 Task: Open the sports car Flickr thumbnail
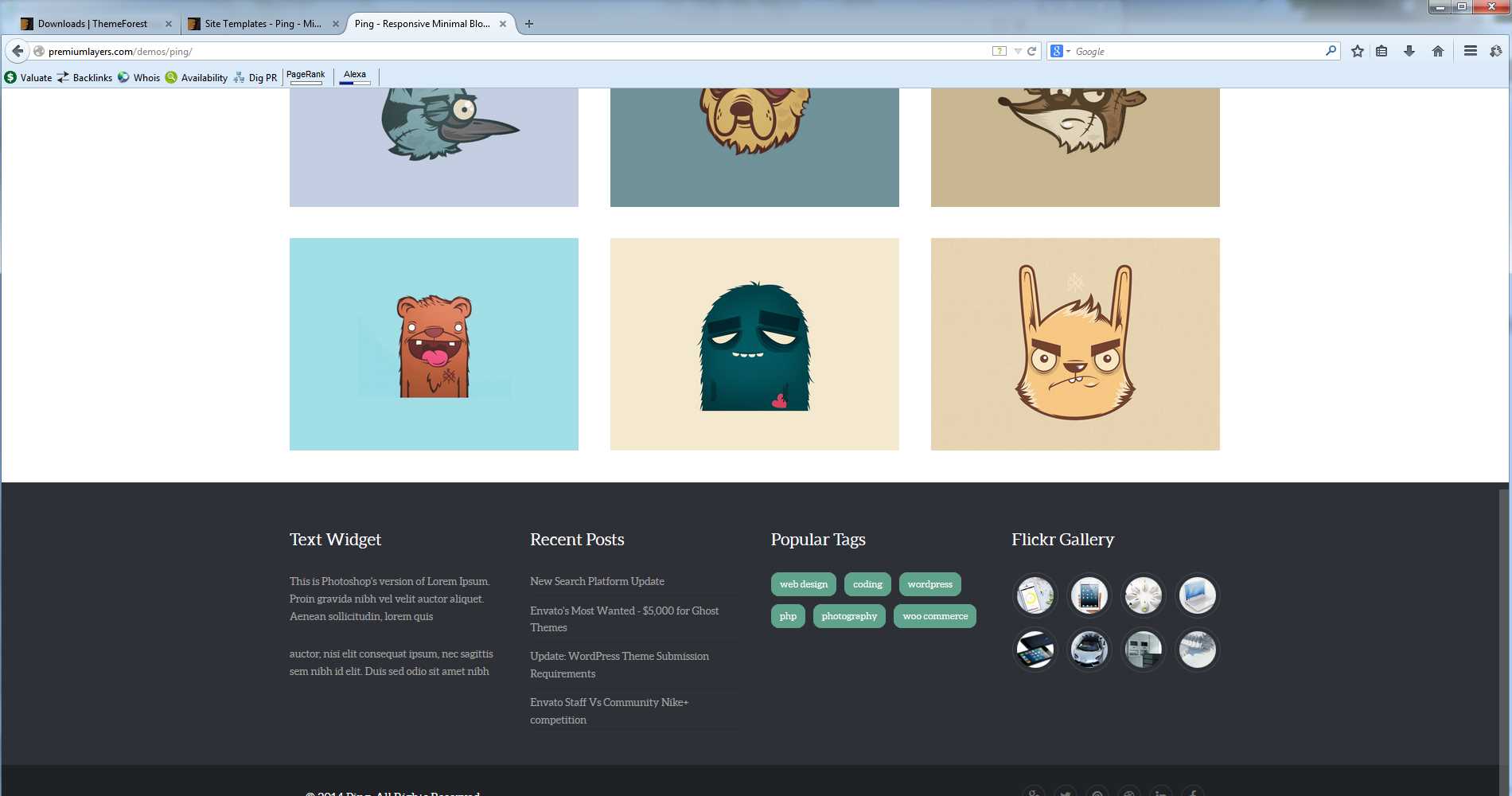point(1089,650)
